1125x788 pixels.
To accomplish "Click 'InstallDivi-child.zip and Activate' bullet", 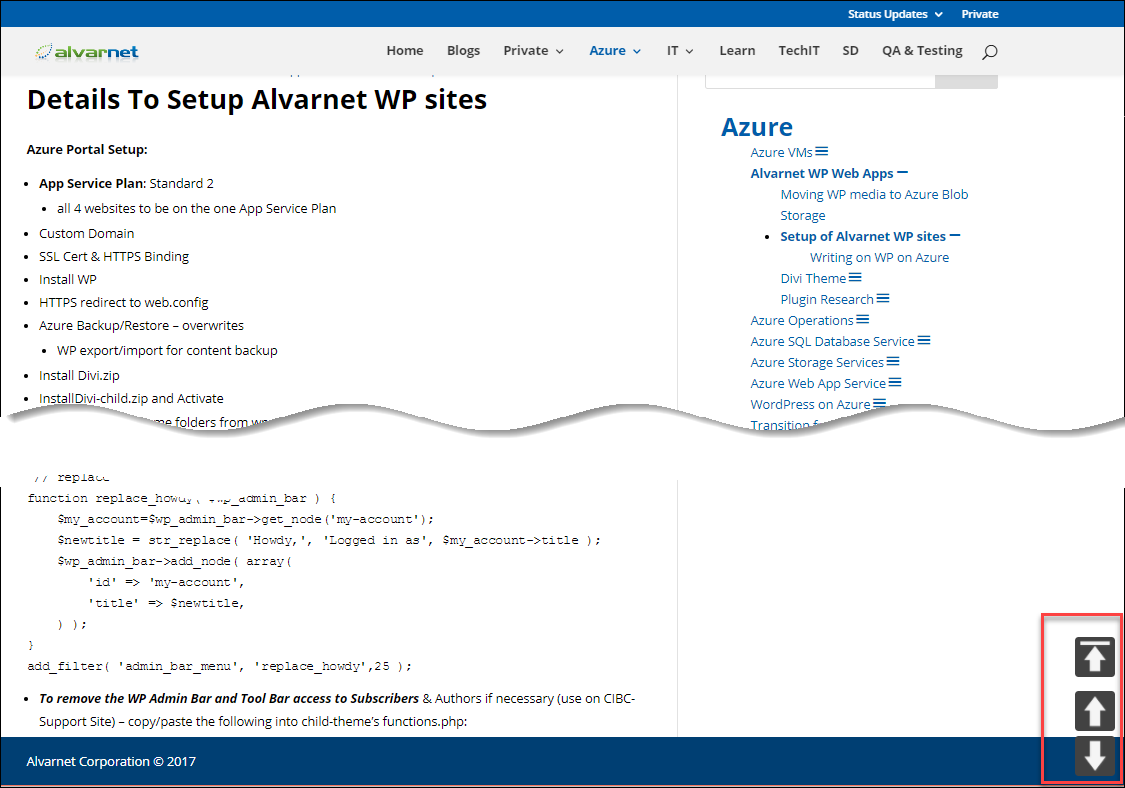I will point(131,398).
